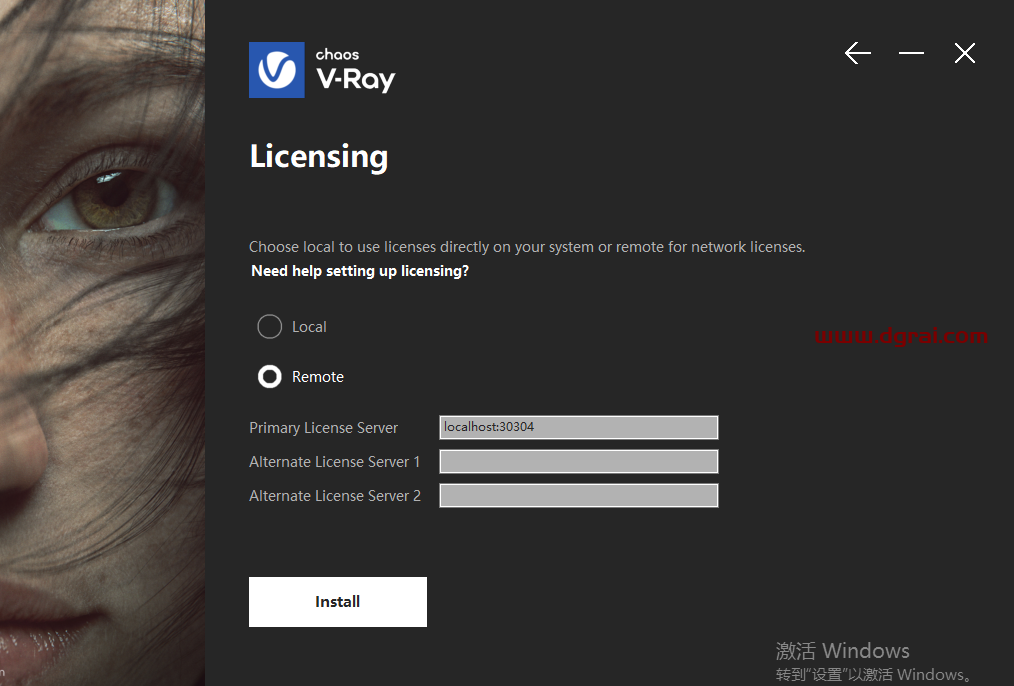Image resolution: width=1014 pixels, height=686 pixels.
Task: Select the Local licensing radio button
Action: [x=269, y=327]
